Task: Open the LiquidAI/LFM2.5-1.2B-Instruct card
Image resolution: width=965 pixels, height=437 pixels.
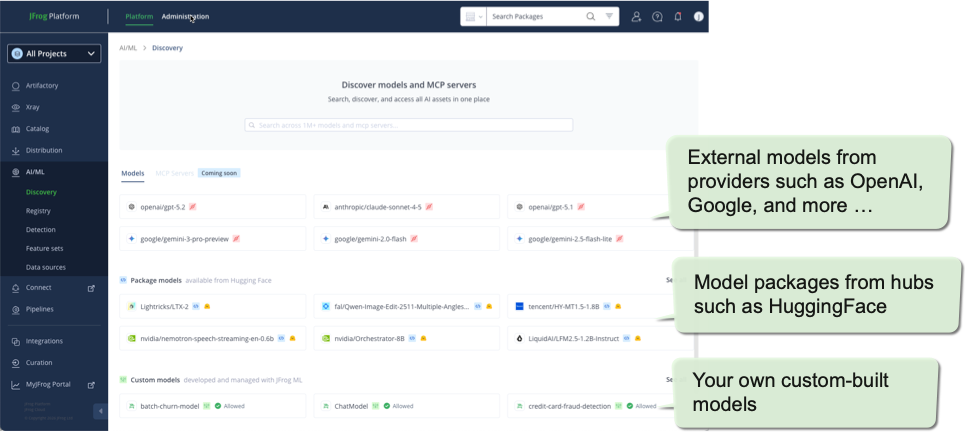Action: coord(600,339)
